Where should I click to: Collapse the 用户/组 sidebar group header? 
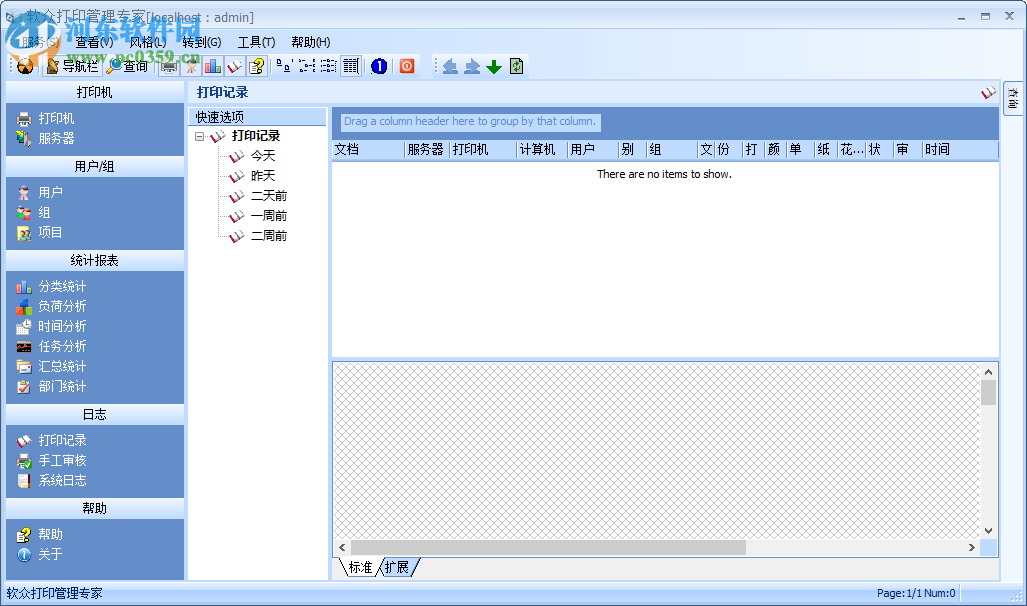(x=95, y=166)
